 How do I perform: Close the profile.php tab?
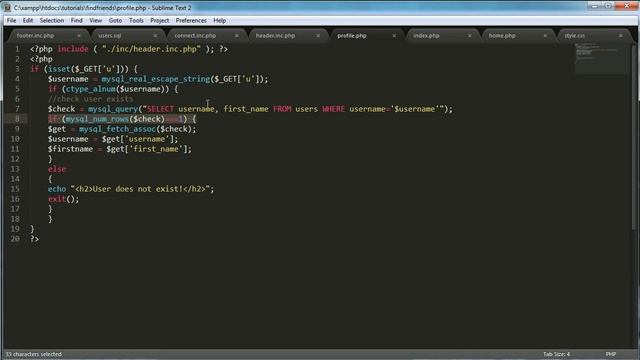(x=394, y=36)
